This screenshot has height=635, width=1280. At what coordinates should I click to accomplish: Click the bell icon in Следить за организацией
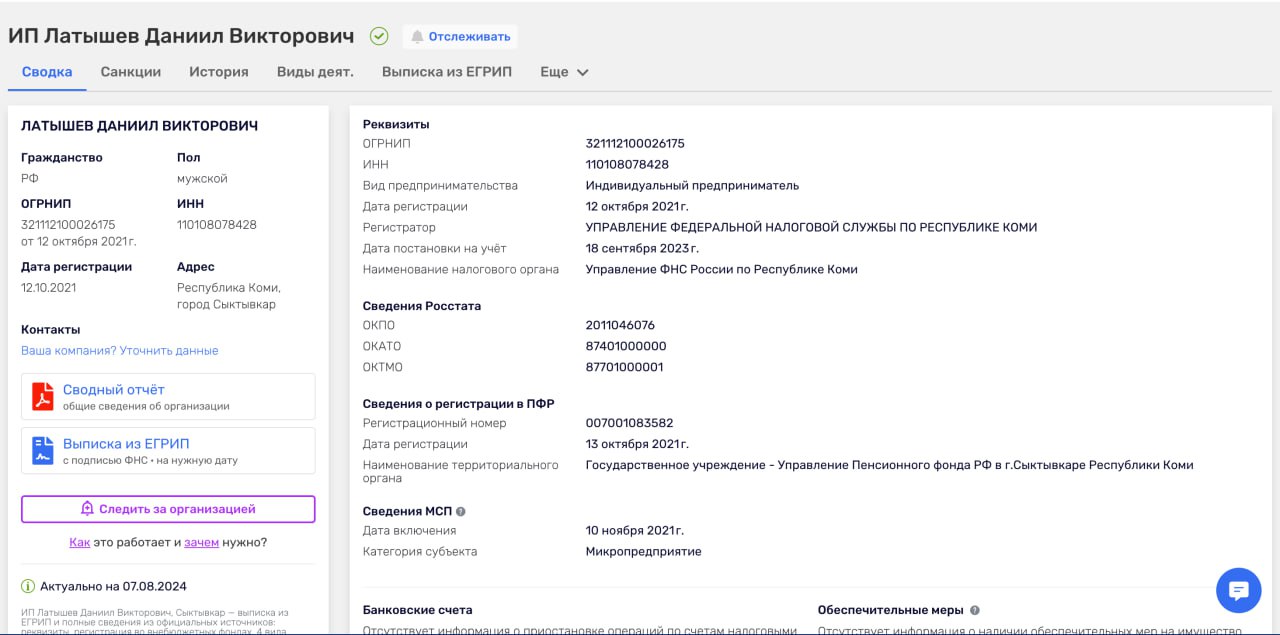pos(87,509)
